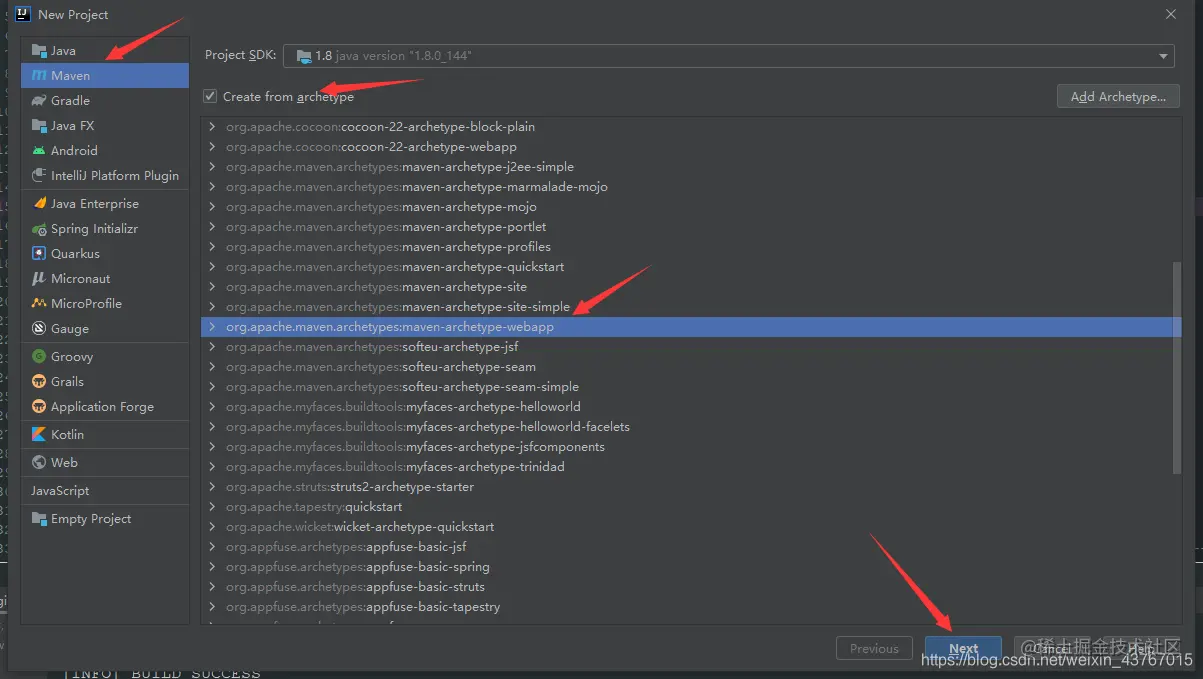The height and width of the screenshot is (679, 1203).
Task: Click the Application Forge icon
Action: [39, 407]
